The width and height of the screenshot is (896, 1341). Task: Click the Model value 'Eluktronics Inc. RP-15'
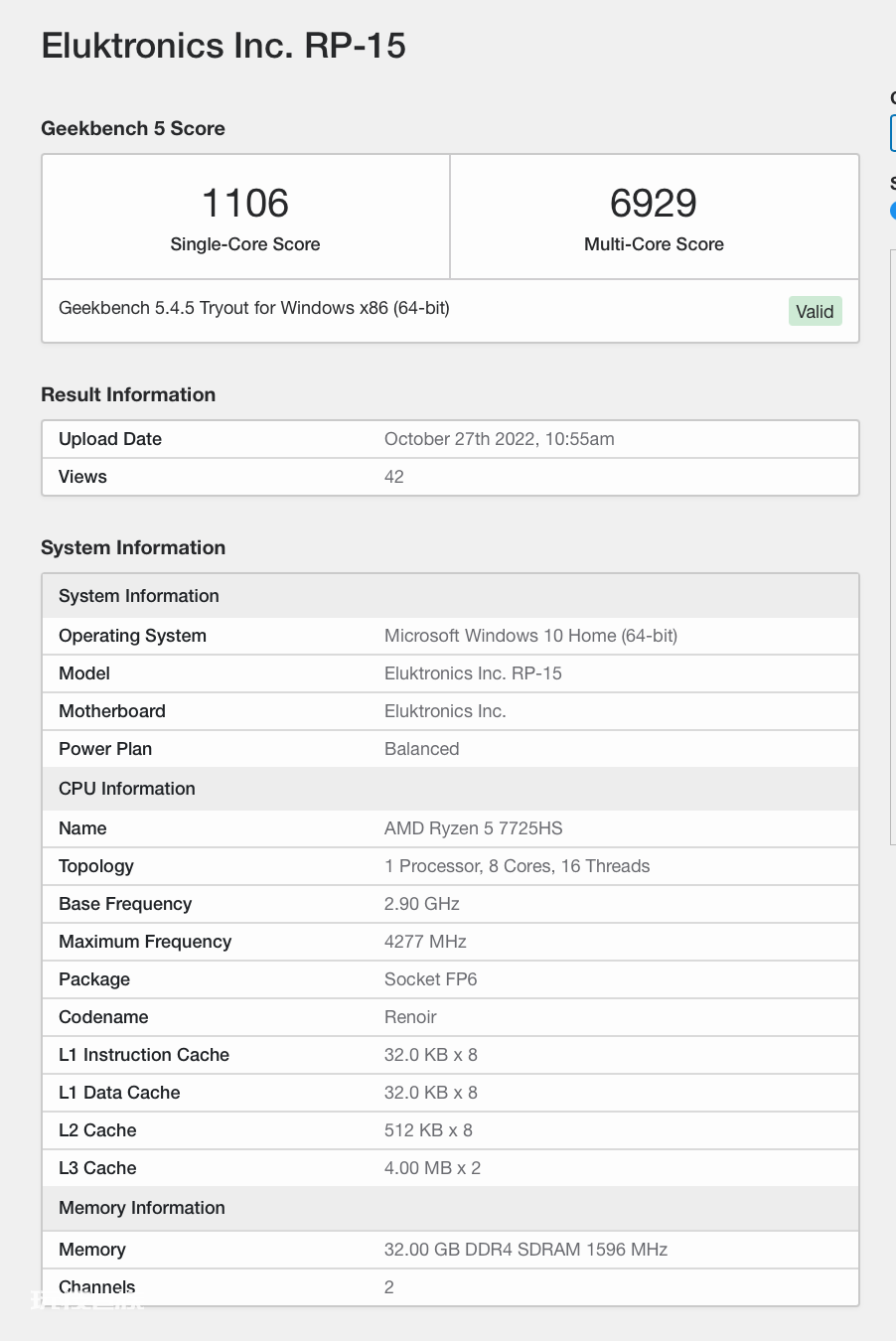(473, 673)
